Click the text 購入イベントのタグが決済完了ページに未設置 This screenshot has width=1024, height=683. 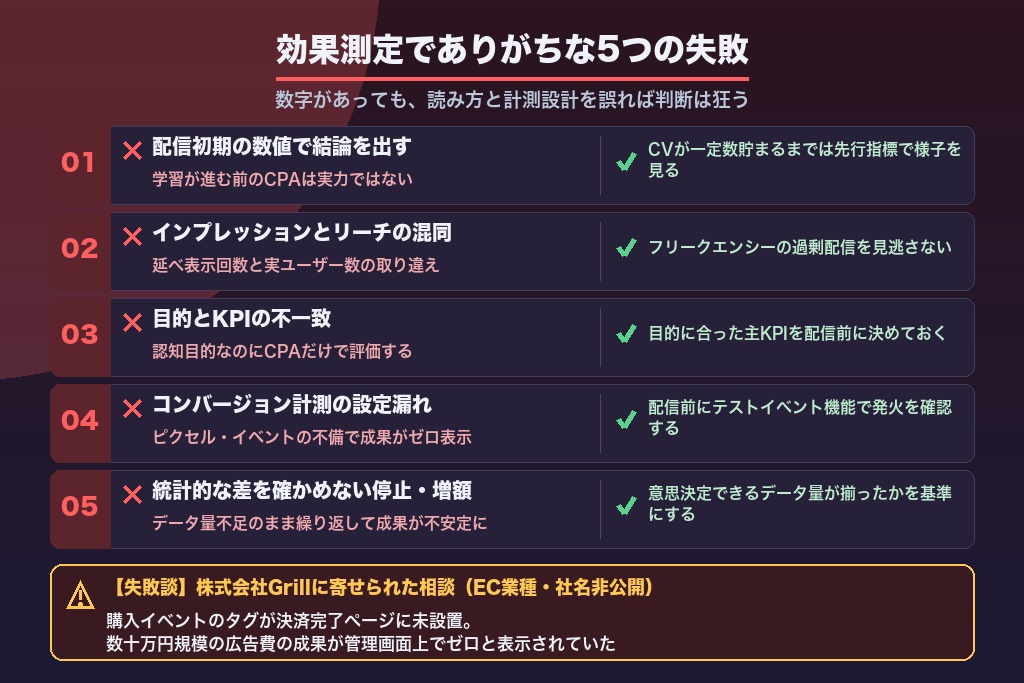click(289, 620)
